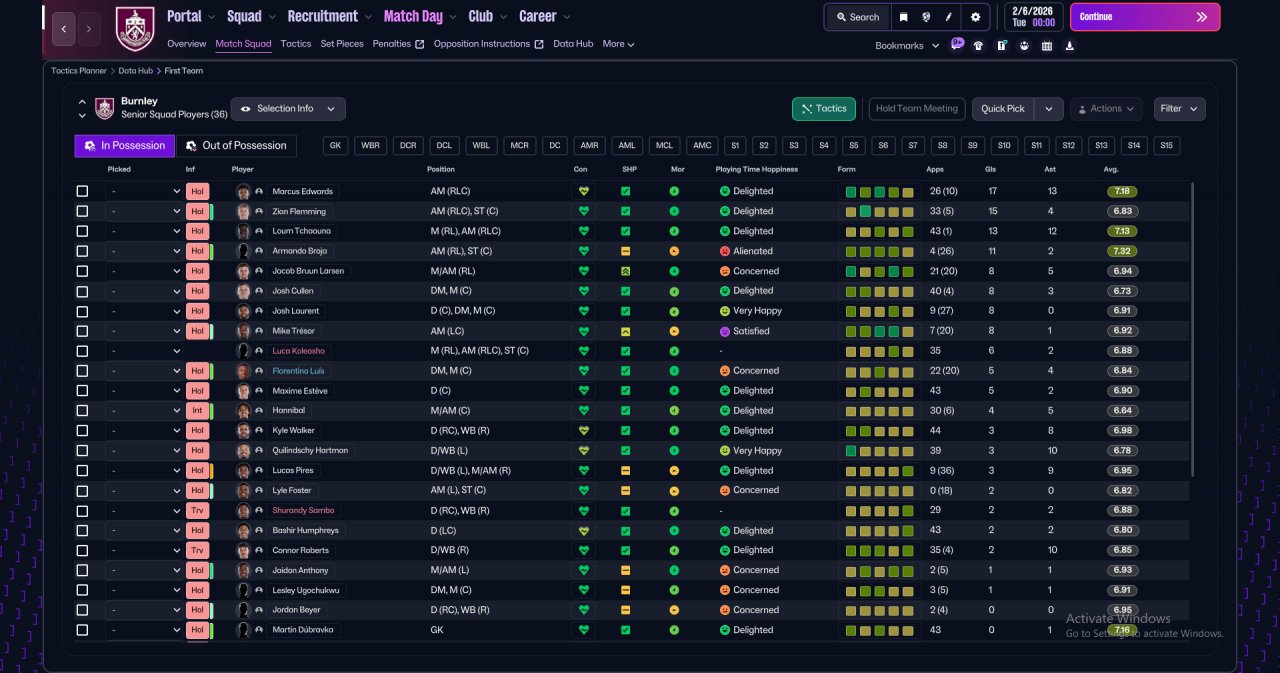This screenshot has width=1280, height=673.
Task: Open the arrow beside Quick Pick
Action: coord(1048,109)
